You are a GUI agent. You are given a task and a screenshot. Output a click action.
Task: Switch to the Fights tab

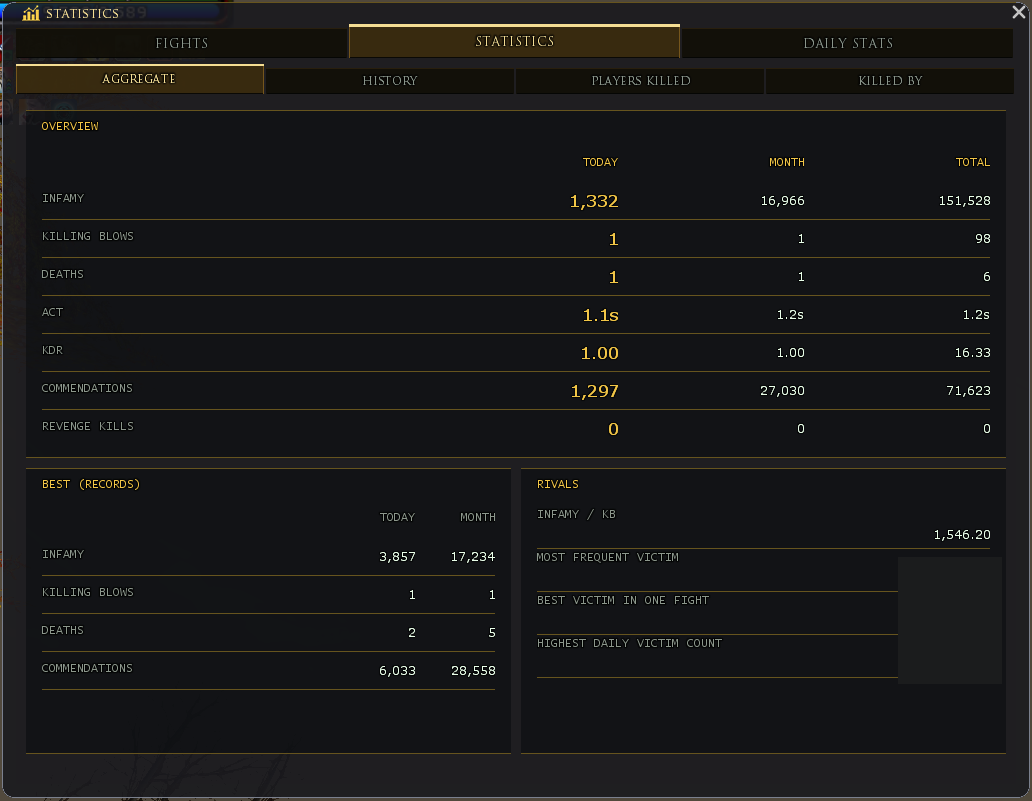tap(182, 43)
